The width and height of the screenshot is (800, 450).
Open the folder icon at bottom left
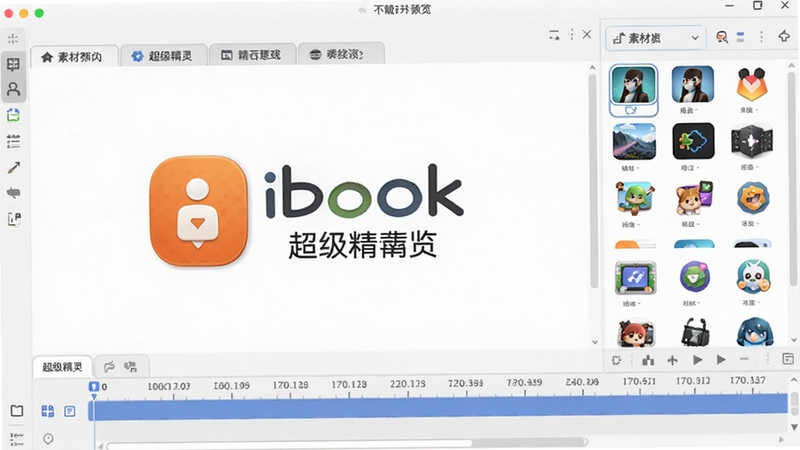point(17,411)
